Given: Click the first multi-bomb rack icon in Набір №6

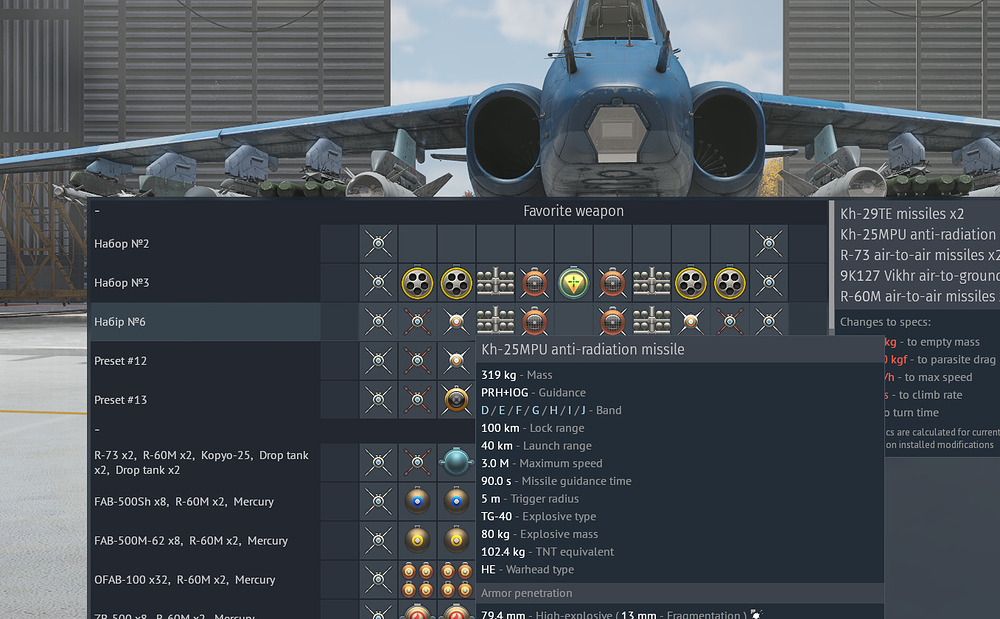Looking at the screenshot, I should pyautogui.click(x=496, y=321).
